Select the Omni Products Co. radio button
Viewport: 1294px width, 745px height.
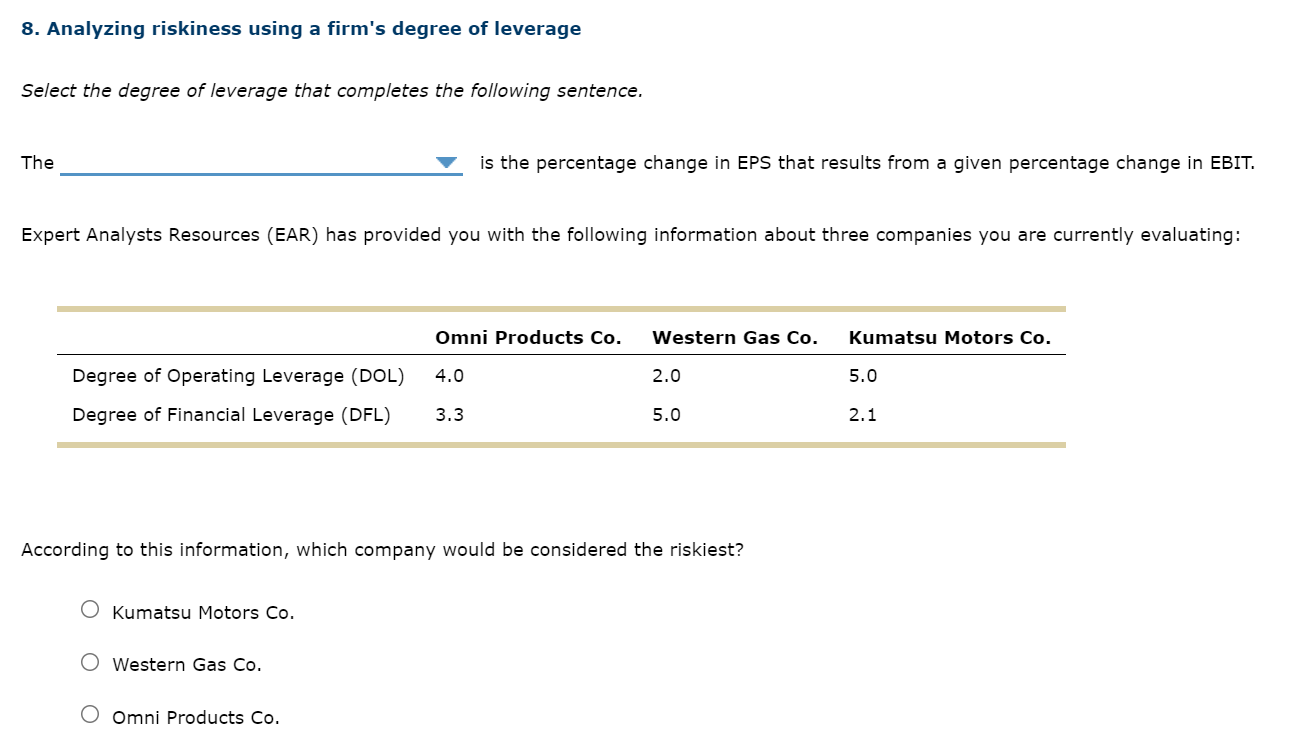click(90, 714)
